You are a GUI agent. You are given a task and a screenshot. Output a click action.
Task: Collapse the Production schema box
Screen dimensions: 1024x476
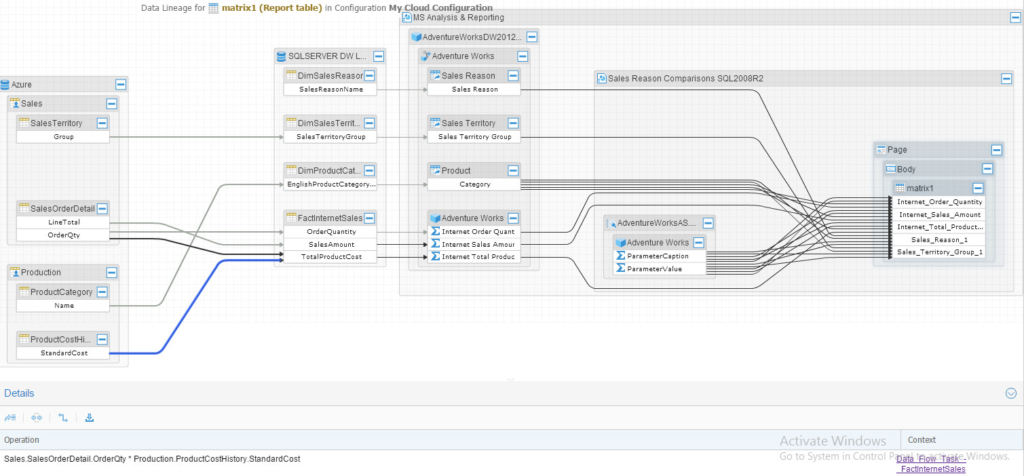112,272
